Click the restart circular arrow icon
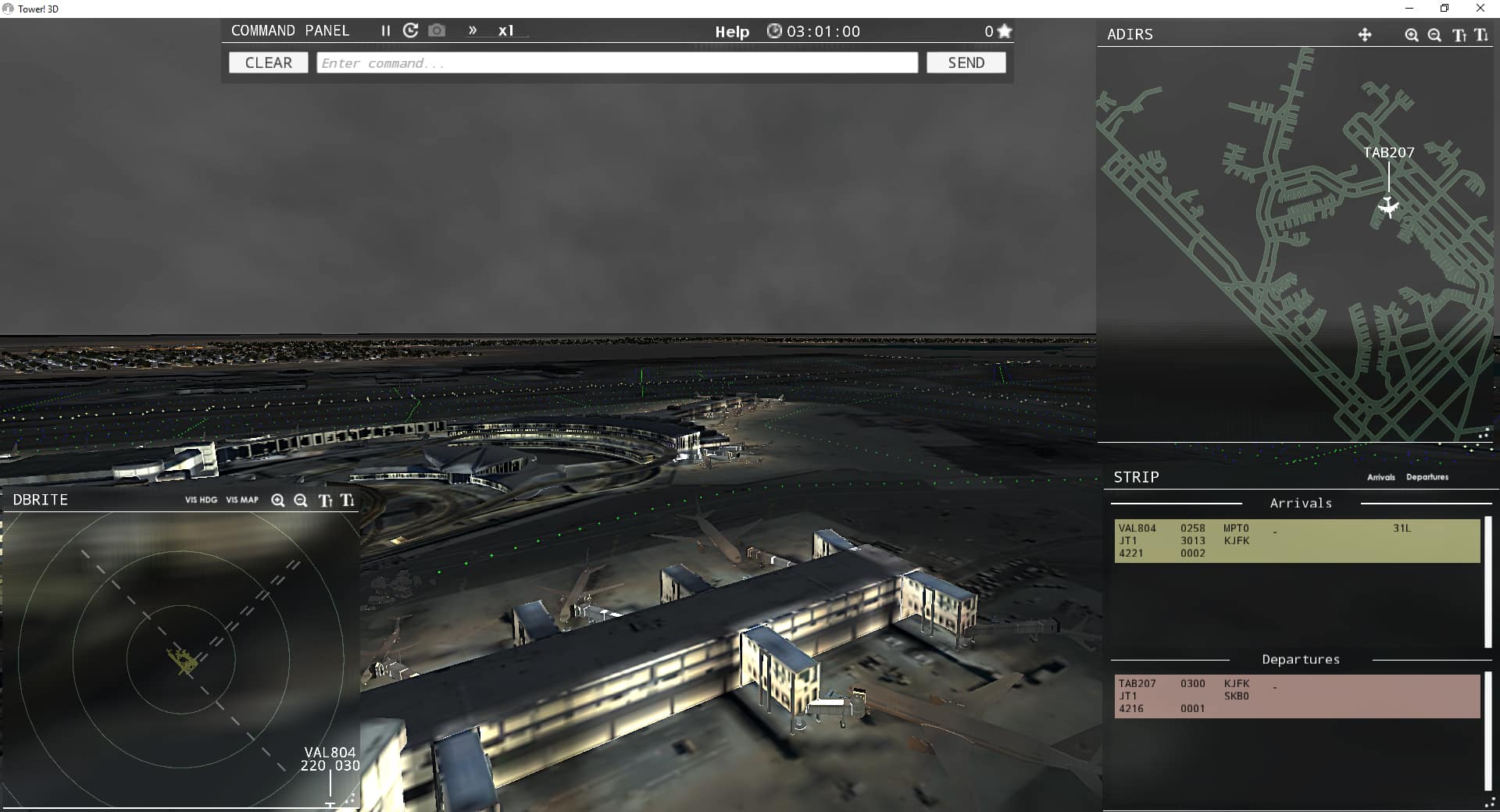The height and width of the screenshot is (812, 1500). click(410, 30)
